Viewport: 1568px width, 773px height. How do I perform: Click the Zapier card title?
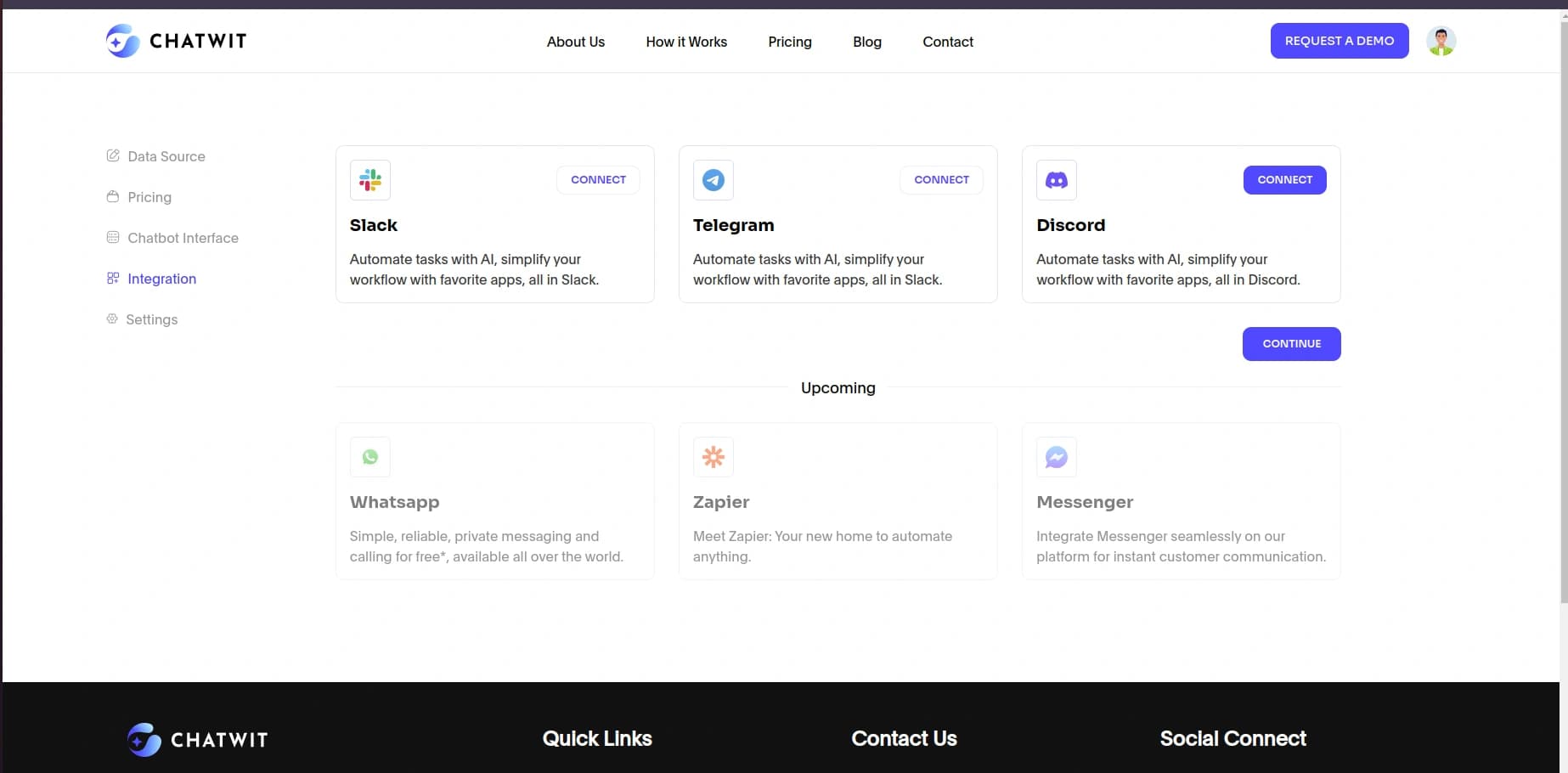pyautogui.click(x=721, y=502)
